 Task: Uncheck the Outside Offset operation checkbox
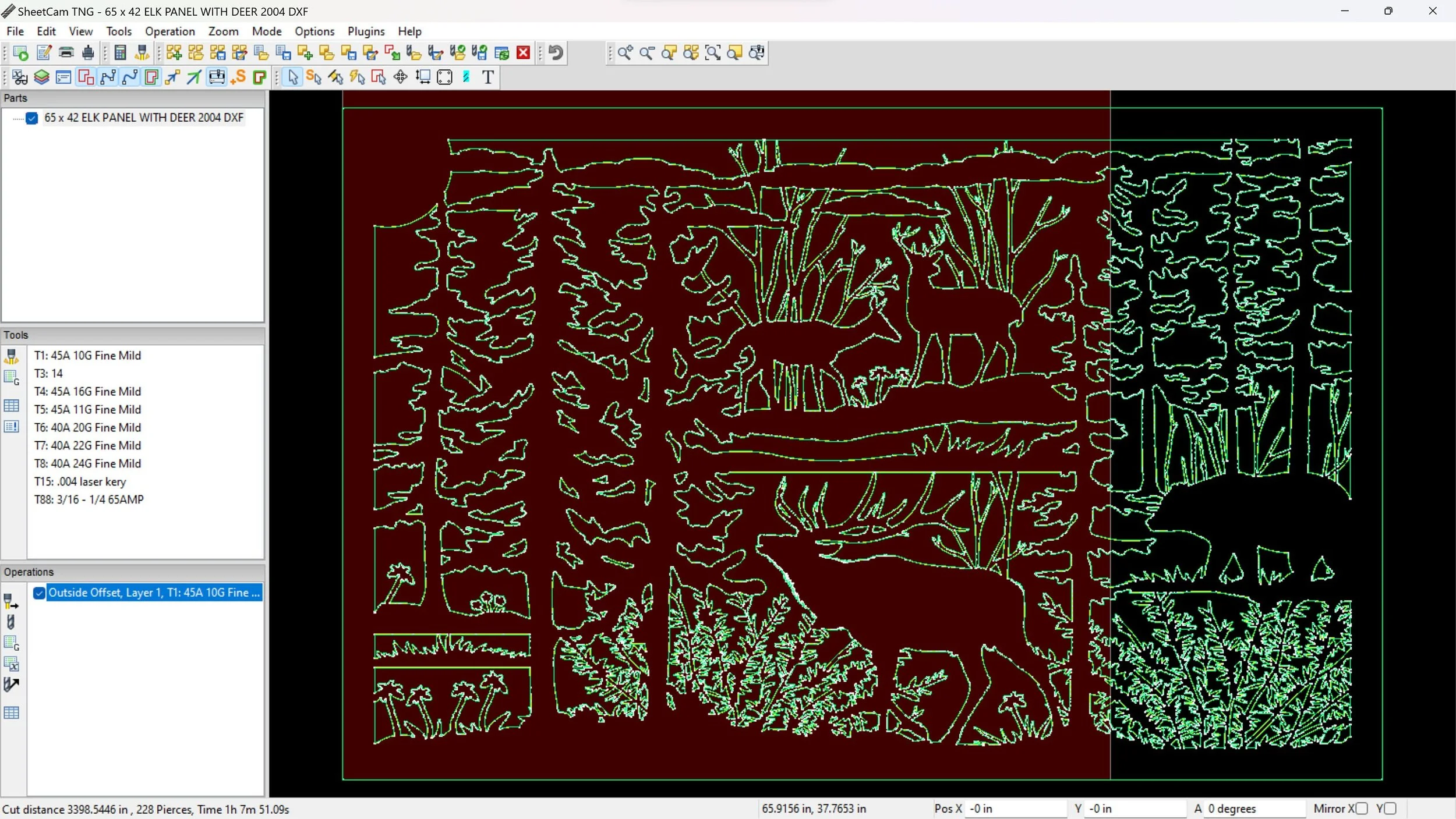(39, 593)
